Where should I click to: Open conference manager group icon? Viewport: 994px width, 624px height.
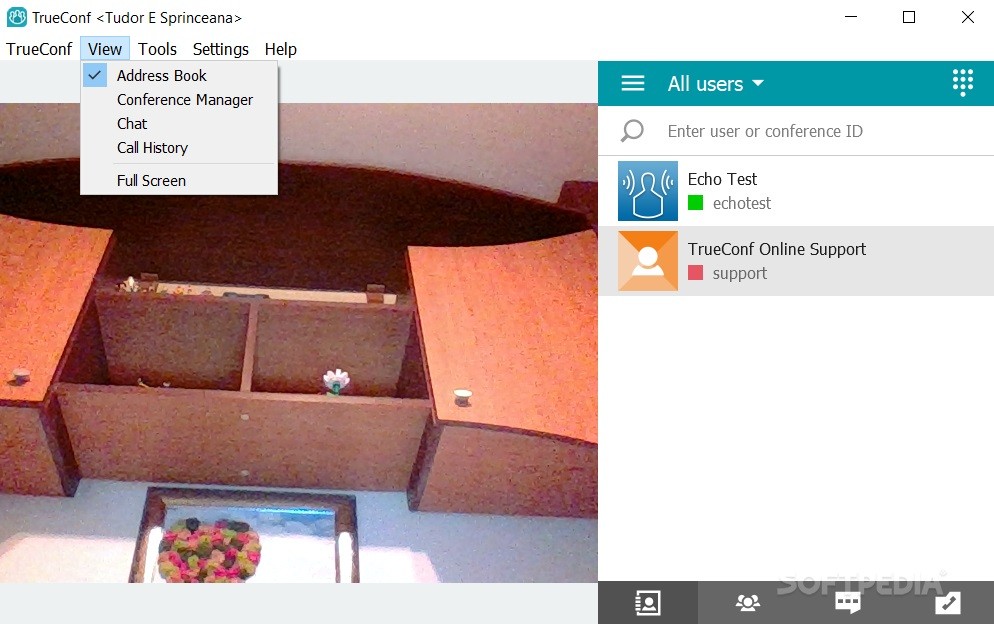(x=747, y=602)
